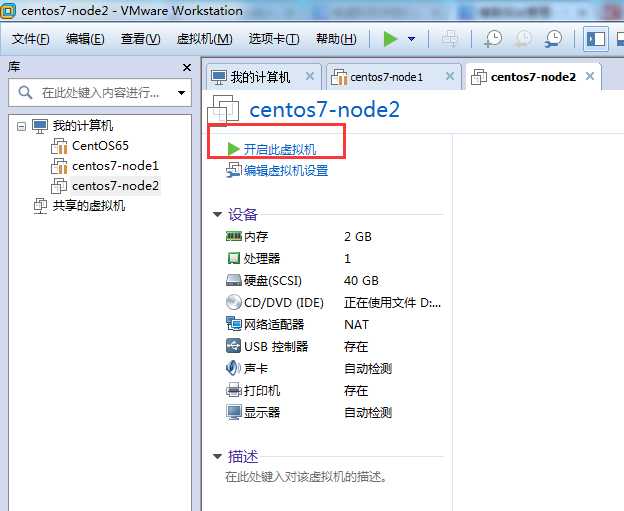Select 我的计算机 in the library tree
This screenshot has height=511, width=624.
point(83,126)
